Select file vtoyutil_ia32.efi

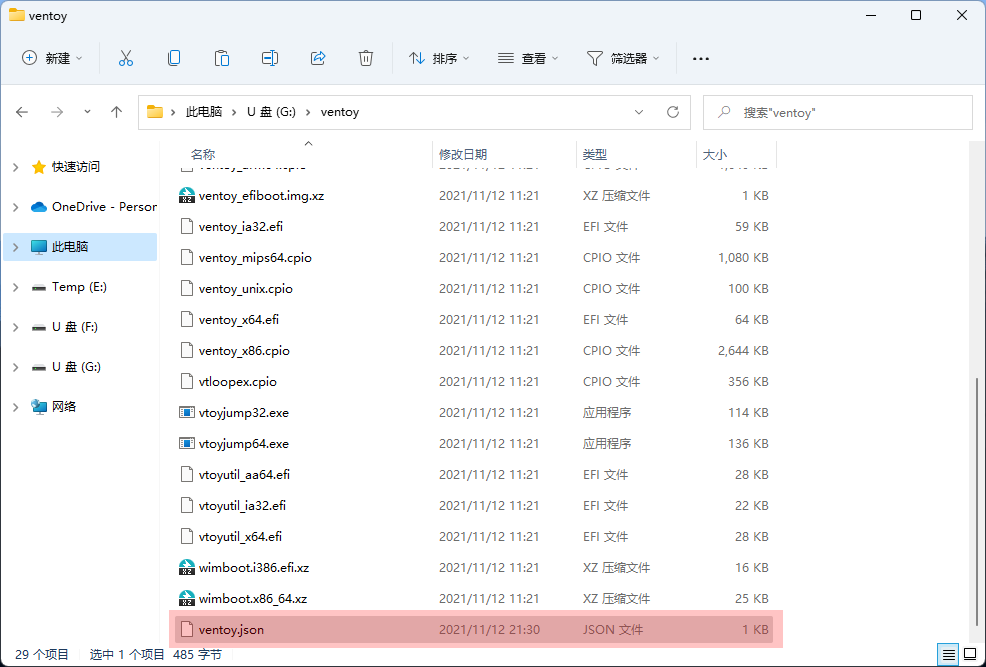(472, 505)
